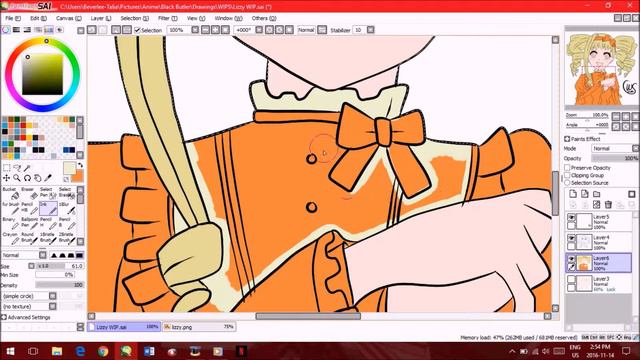Select the rectangular Selection tool

tap(7, 168)
